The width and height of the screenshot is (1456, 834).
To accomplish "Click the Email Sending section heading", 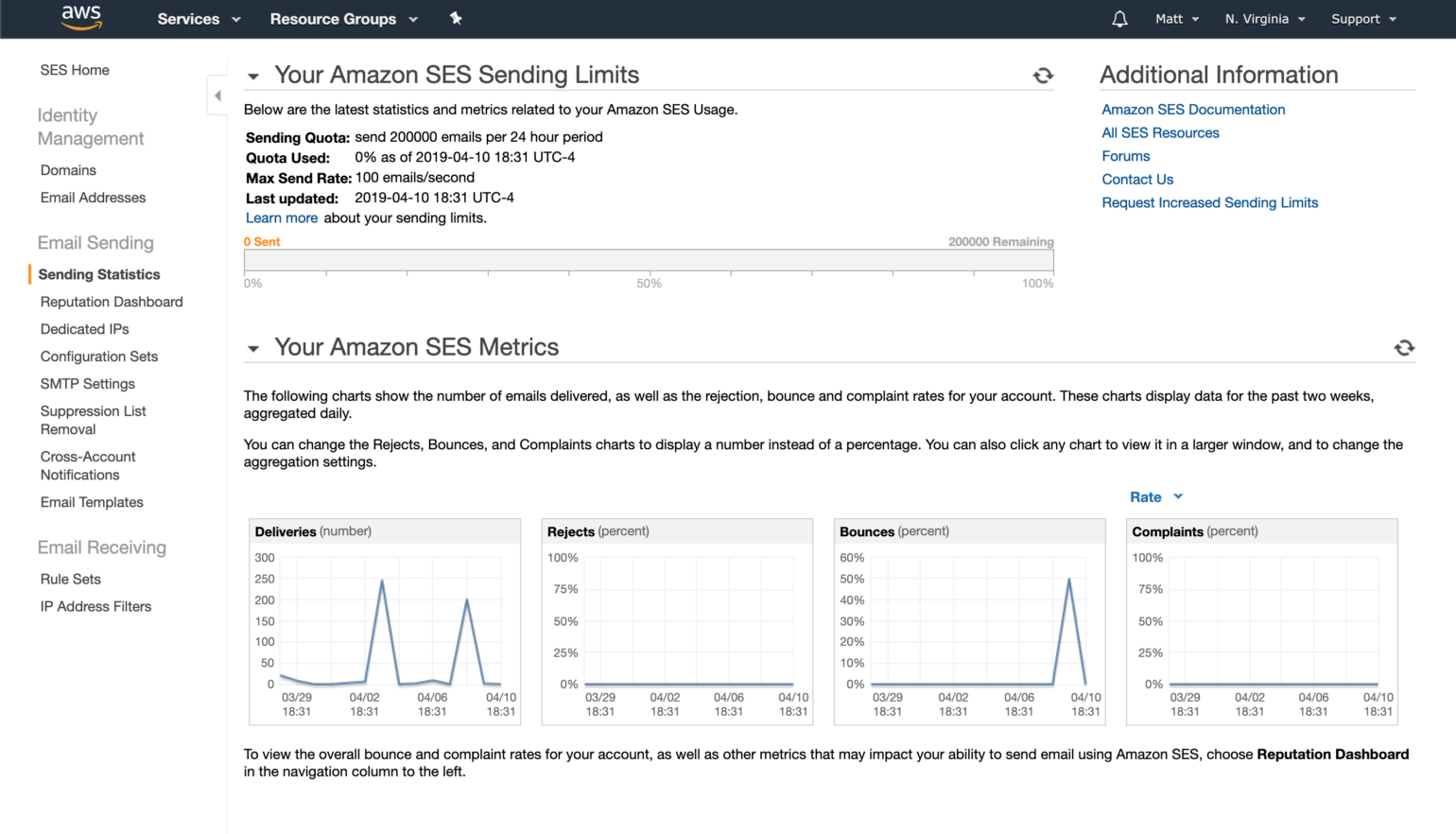I will coord(95,243).
